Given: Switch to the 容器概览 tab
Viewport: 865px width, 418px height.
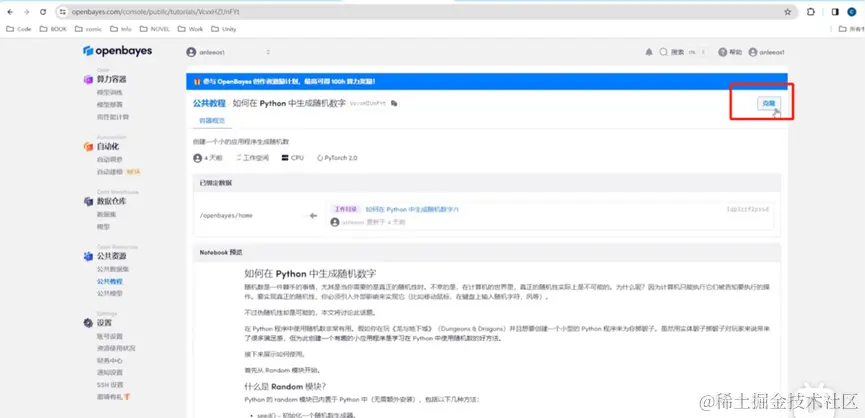Looking at the screenshot, I should (212, 121).
